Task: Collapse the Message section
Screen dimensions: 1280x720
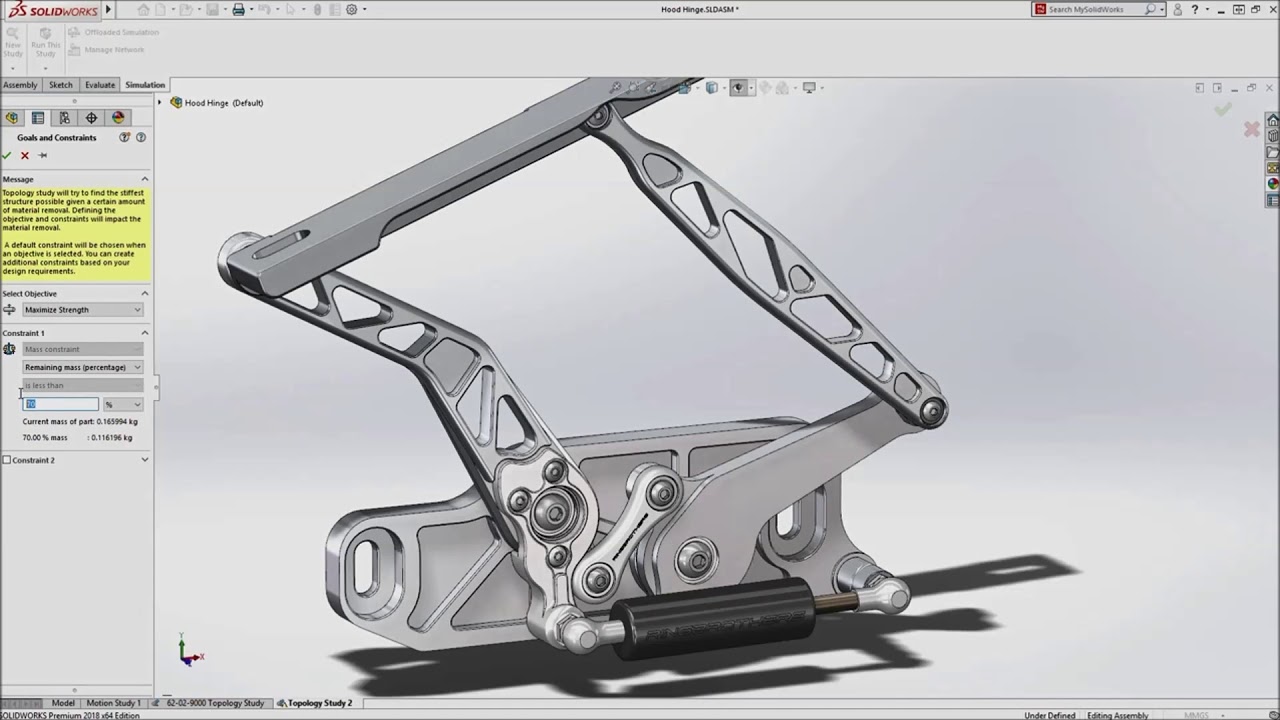Action: click(x=144, y=179)
